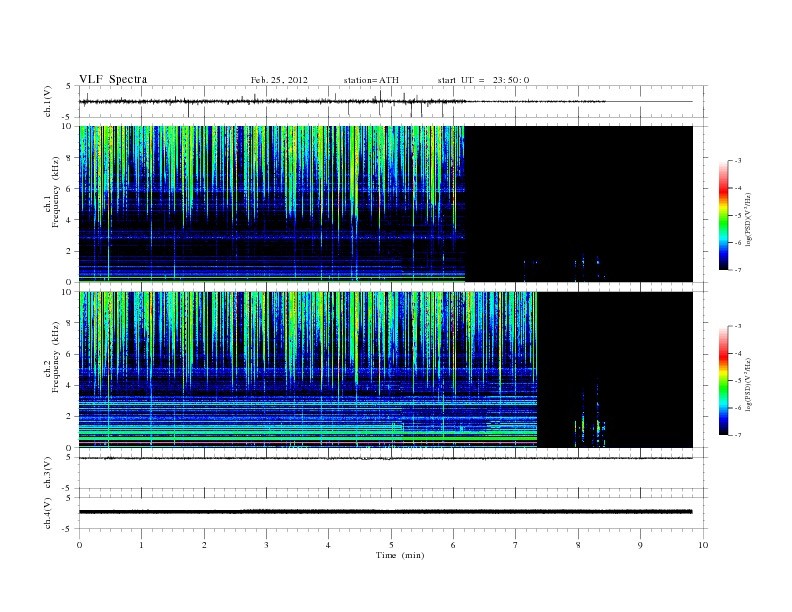The width and height of the screenshot is (792, 612).
Task: Click the ch.1 spectrogram signal region
Action: tap(272, 204)
